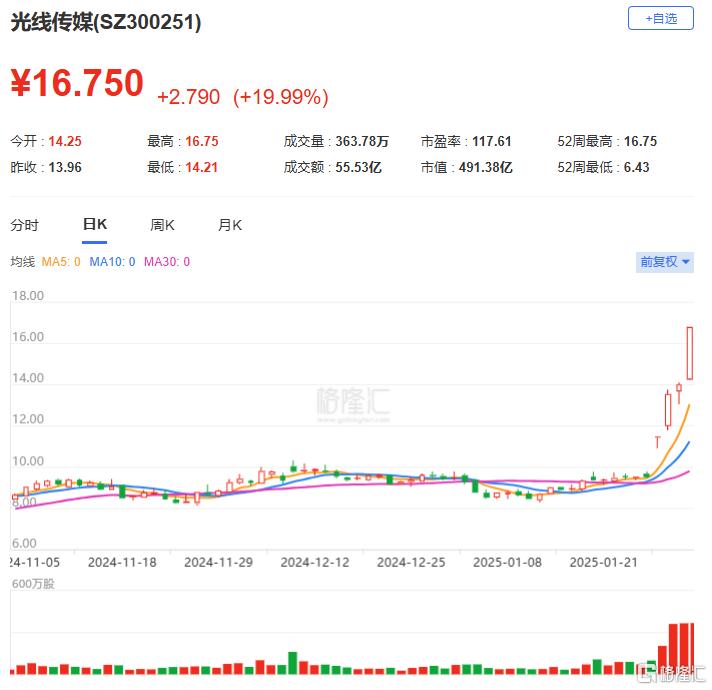
Task: Click the change amount +2.790
Action: [188, 97]
